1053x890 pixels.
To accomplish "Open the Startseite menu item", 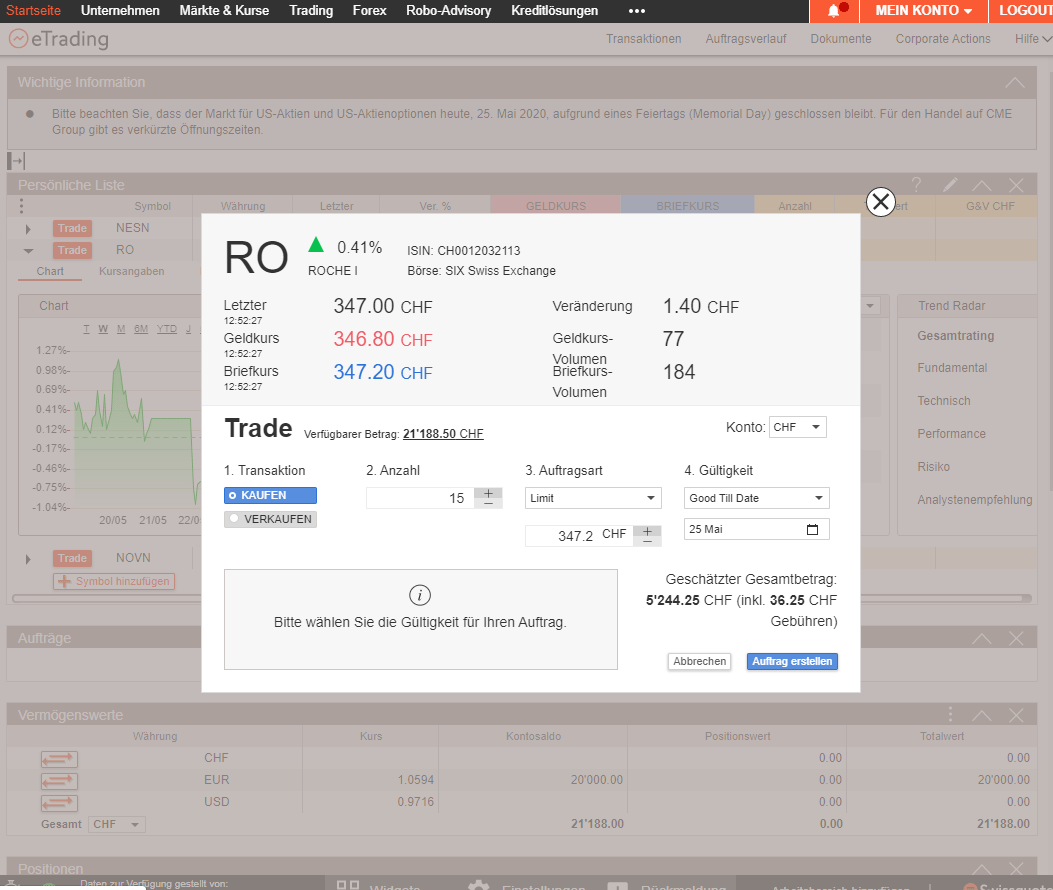I will (x=34, y=11).
